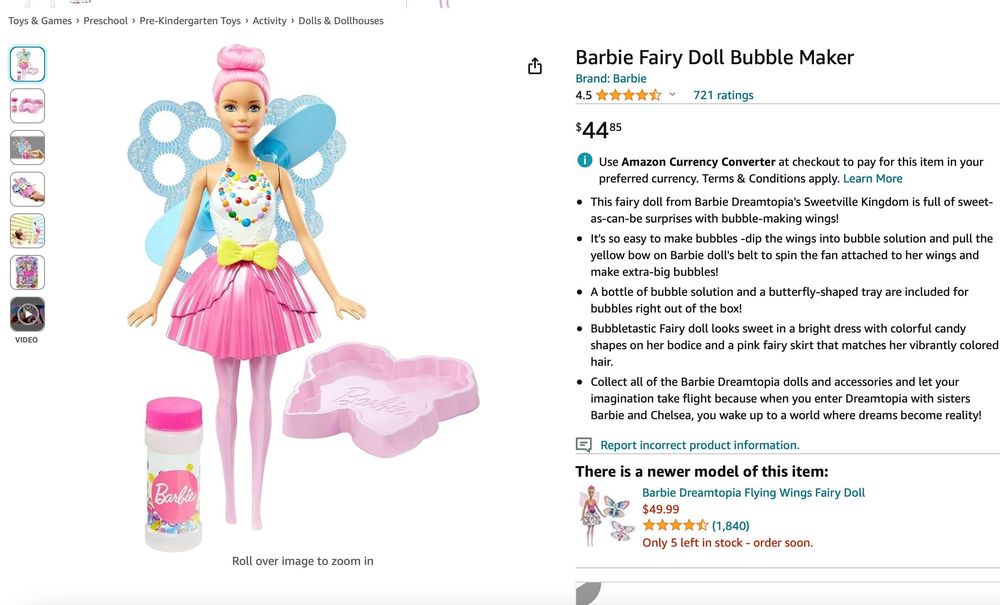Screen dimensions: 1000x605
Task: Open the Toys & Games breadcrumb
Action: coord(40,21)
